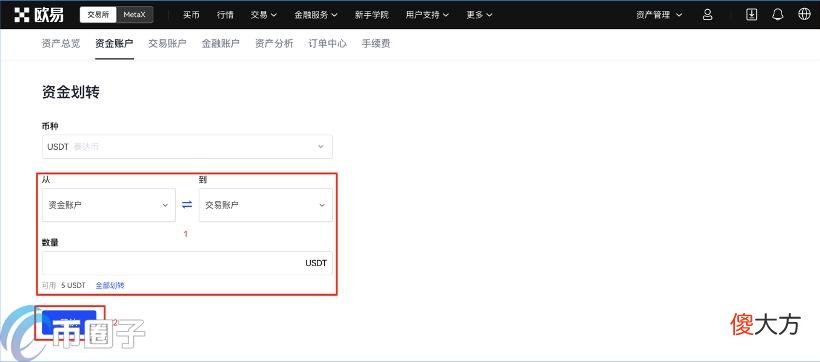
Task: Switch to MetaX mode
Action: tap(134, 15)
